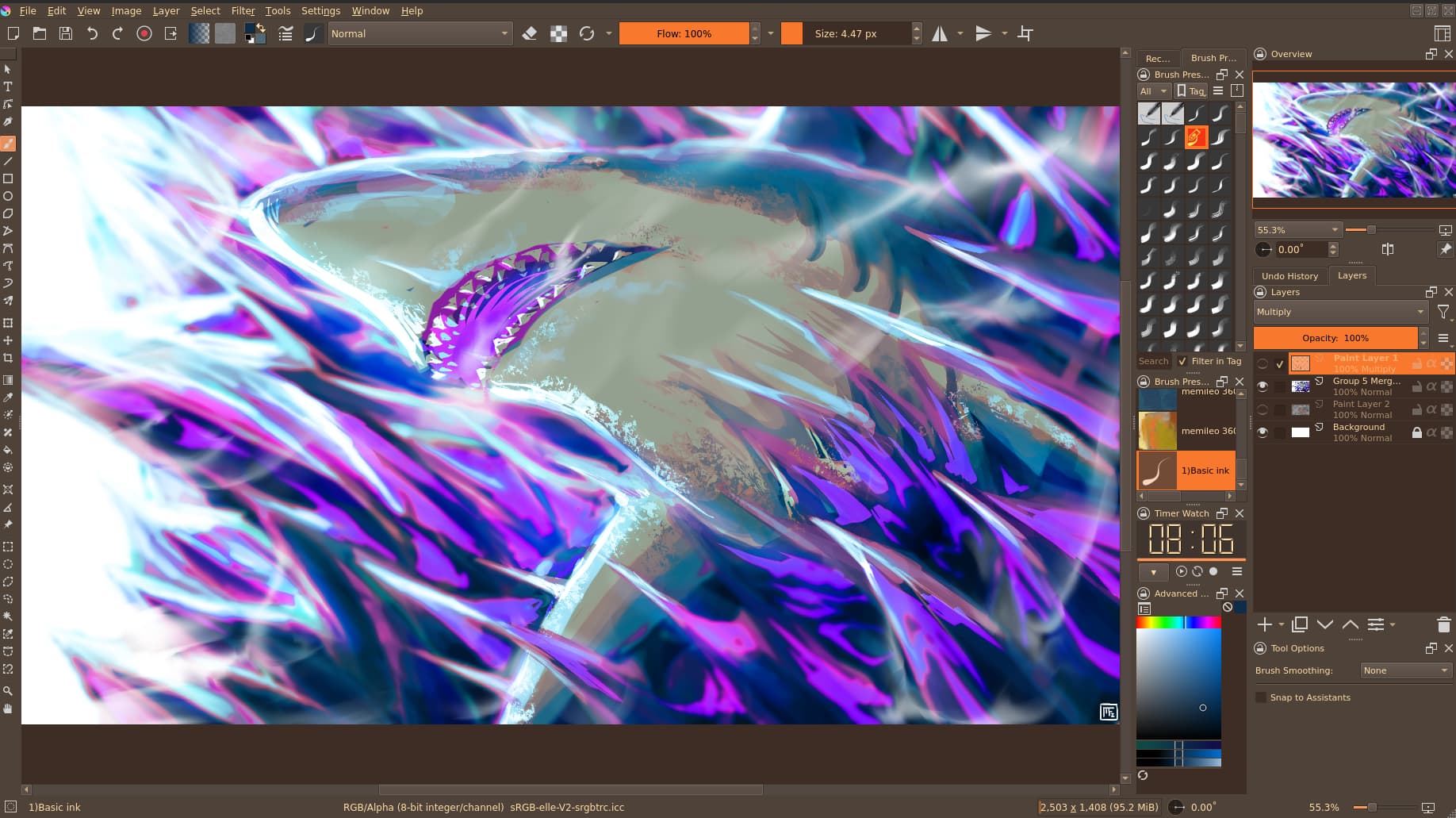Image resolution: width=1456 pixels, height=818 pixels.
Task: Select the Elliptical Selection tool
Action: 8,564
